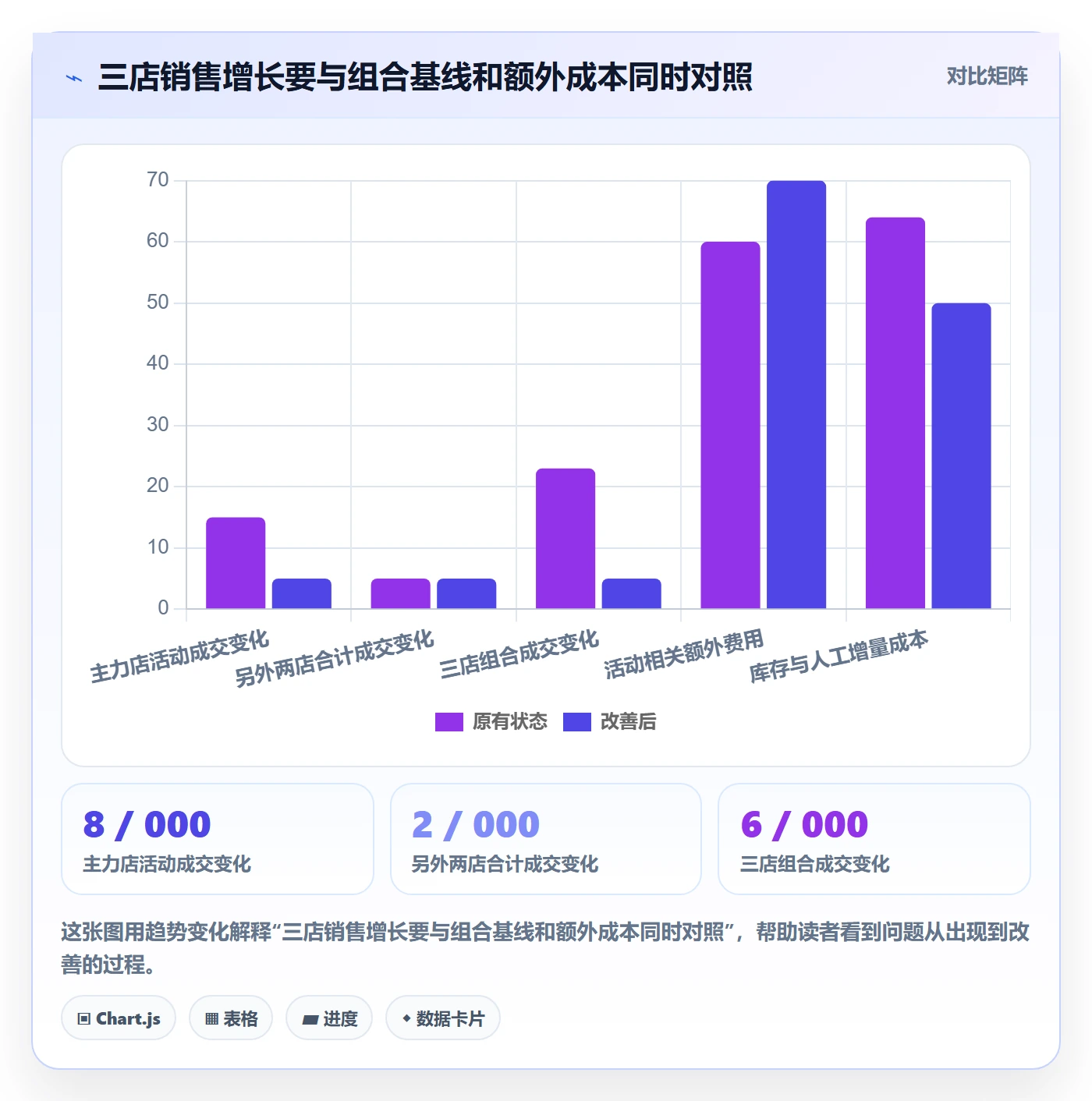This screenshot has height=1101, width=1092.
Task: Select the Chart.js tag chip
Action: point(119,1018)
